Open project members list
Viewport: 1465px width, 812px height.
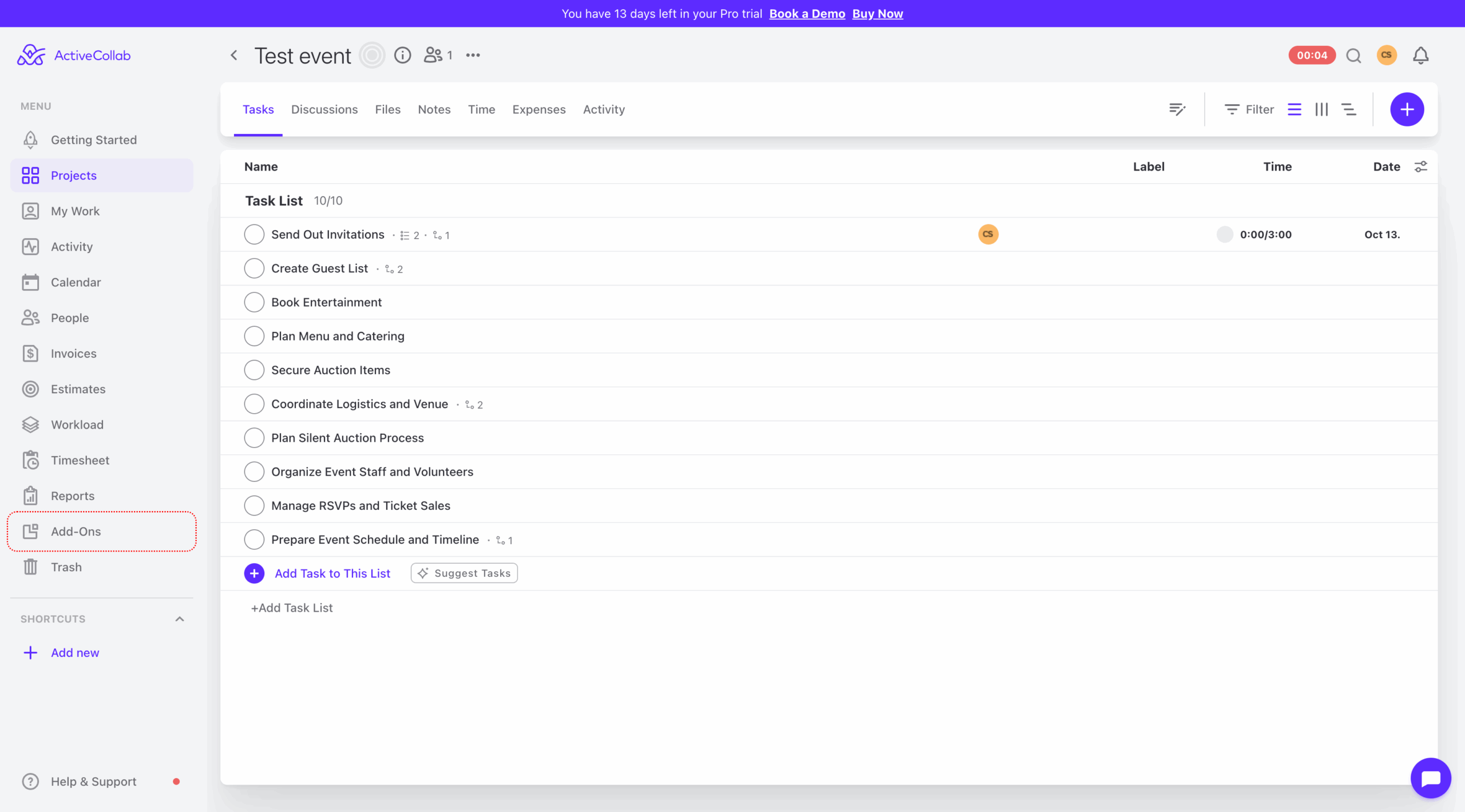pos(436,55)
